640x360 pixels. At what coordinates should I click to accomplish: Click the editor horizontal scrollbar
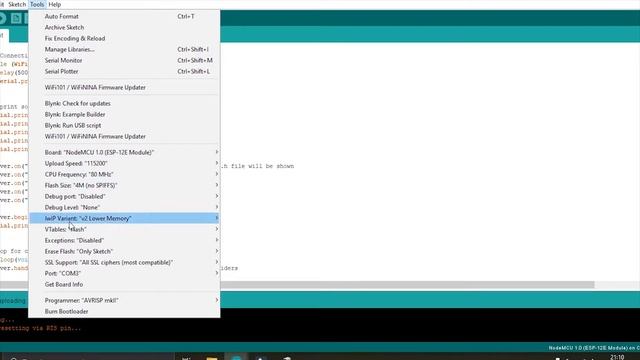(x=407, y=284)
